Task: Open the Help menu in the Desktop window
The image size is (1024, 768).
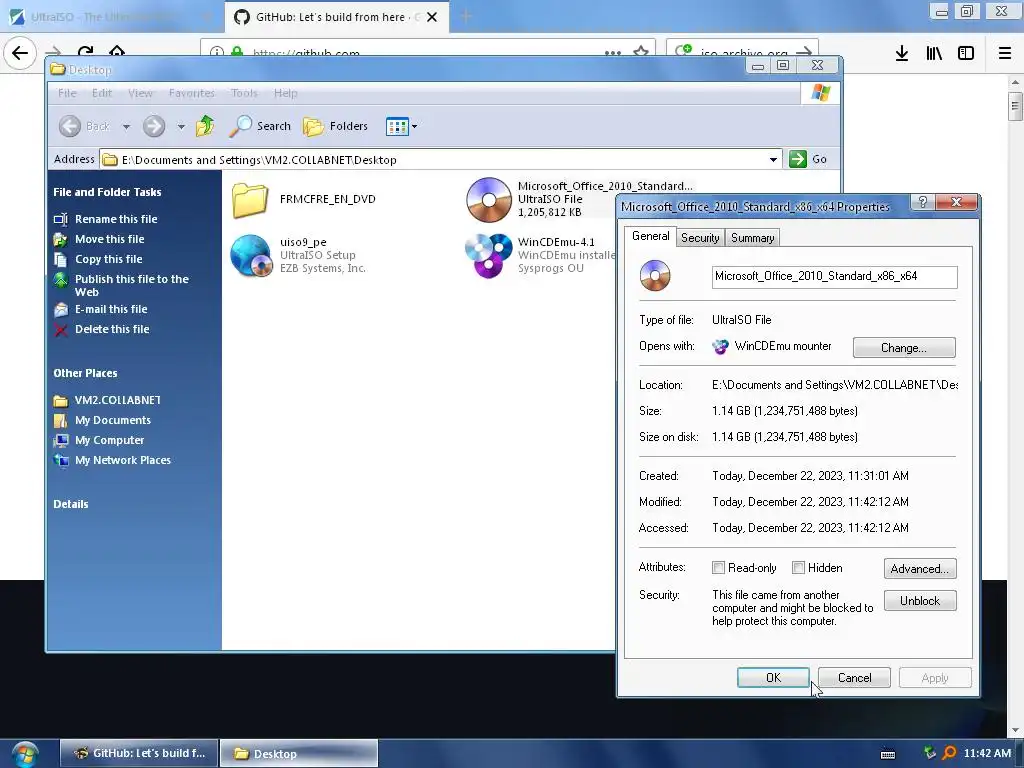Action: click(285, 93)
